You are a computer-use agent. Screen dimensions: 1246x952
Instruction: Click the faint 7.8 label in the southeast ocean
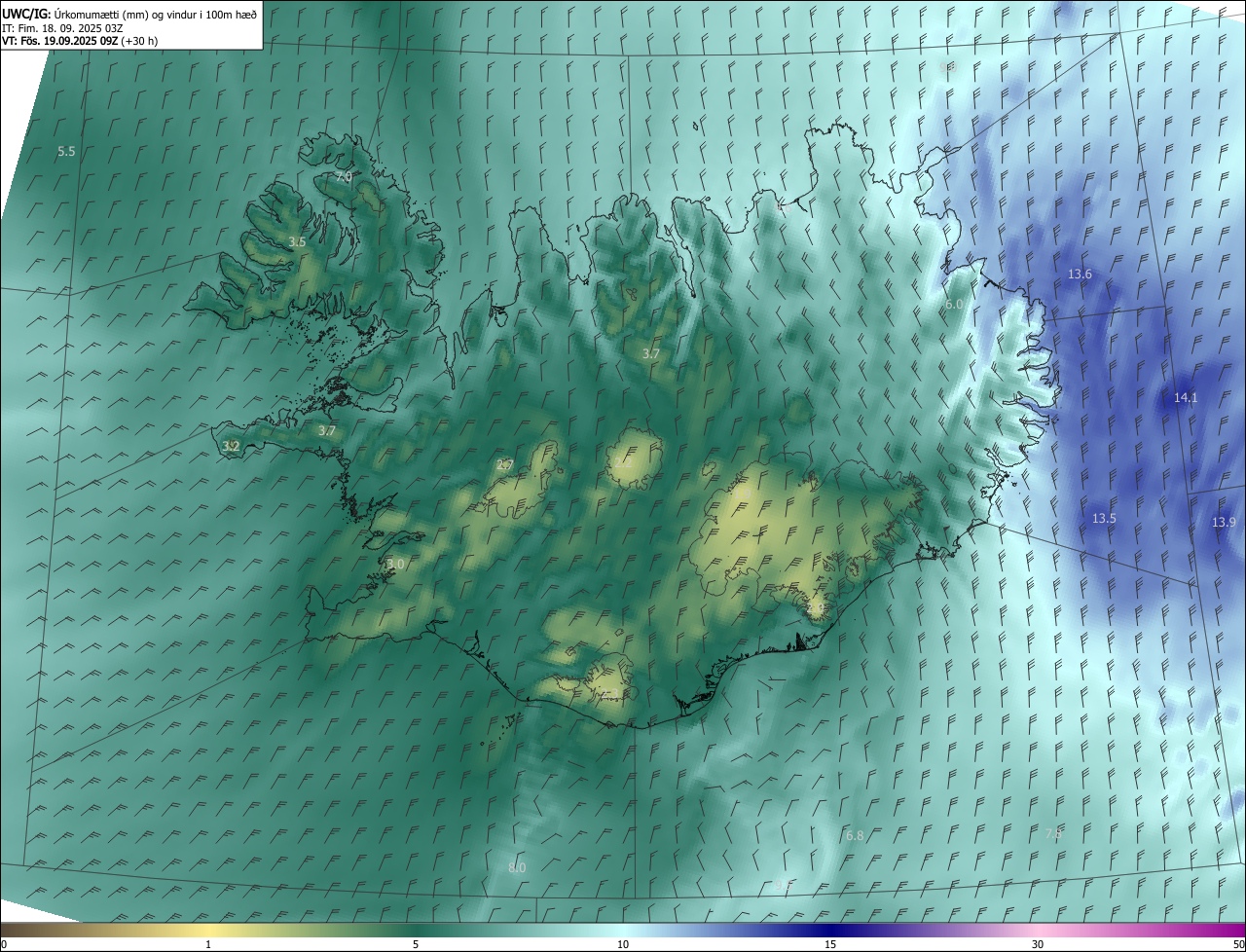(1053, 833)
